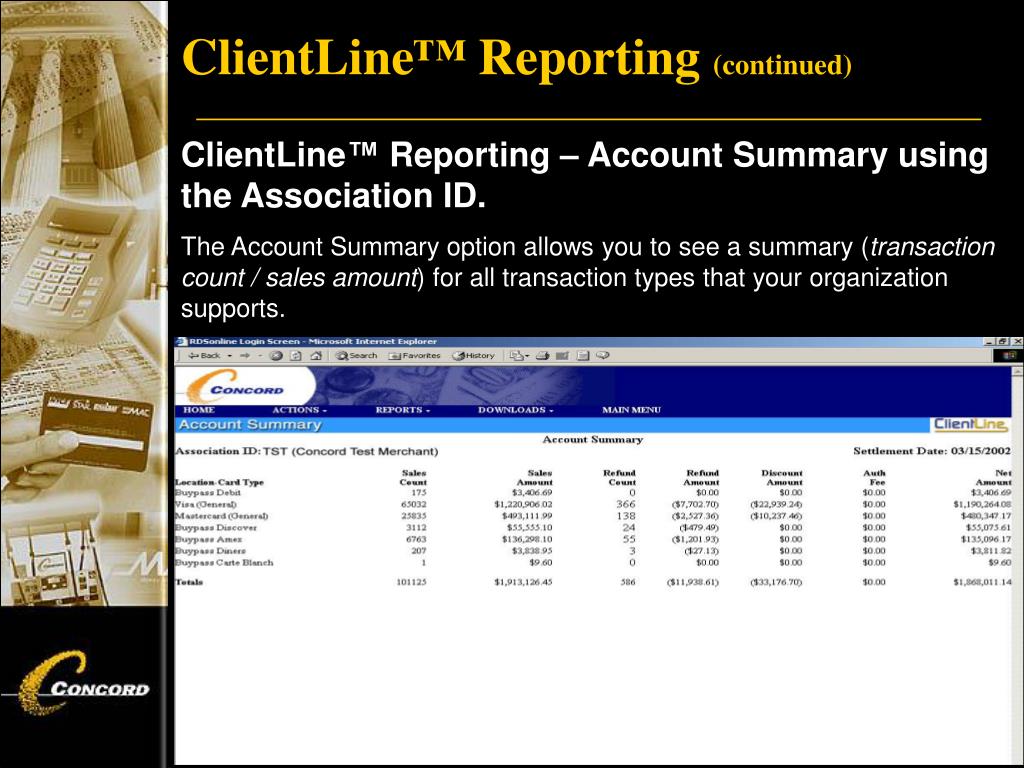1024x768 pixels.
Task: Open the DOWNLOADS dropdown menu
Action: click(x=515, y=410)
